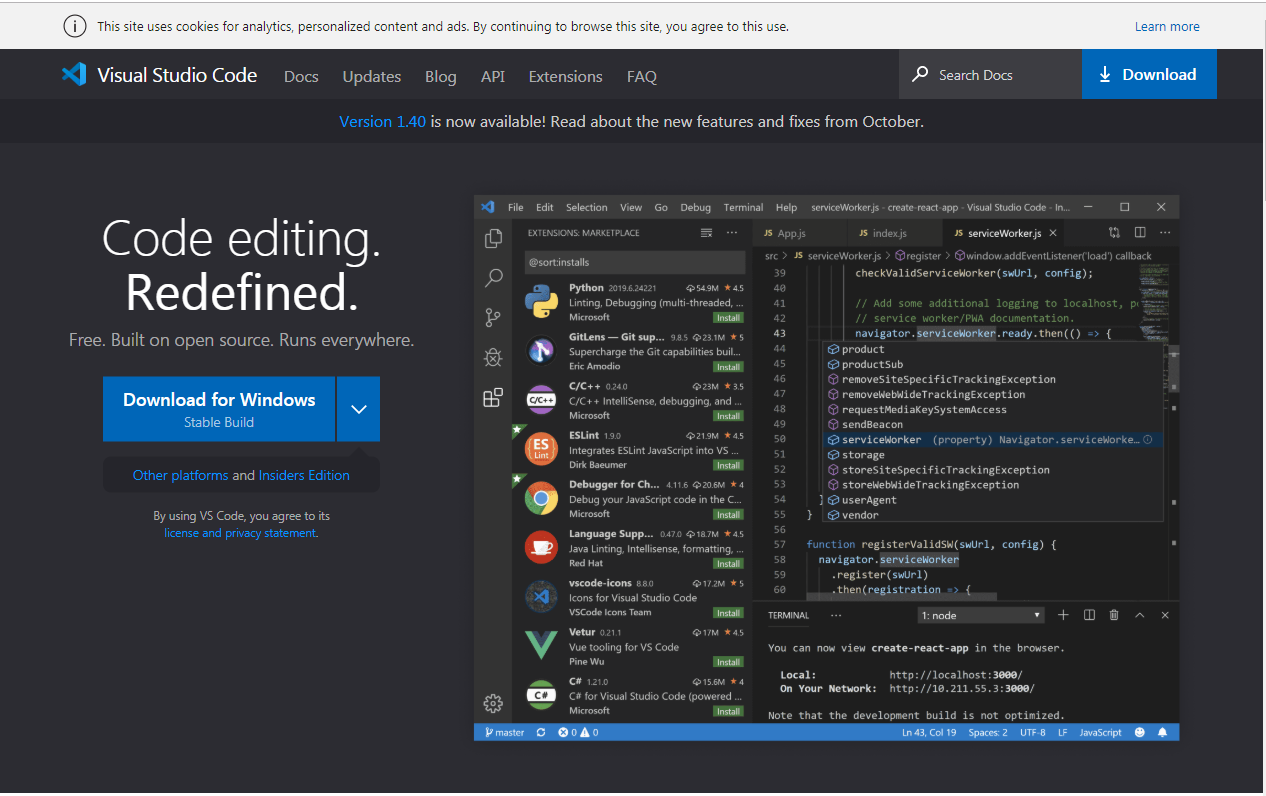1266x796 pixels.
Task: Click the JavaScript language mode in status bar
Action: [x=1101, y=733]
